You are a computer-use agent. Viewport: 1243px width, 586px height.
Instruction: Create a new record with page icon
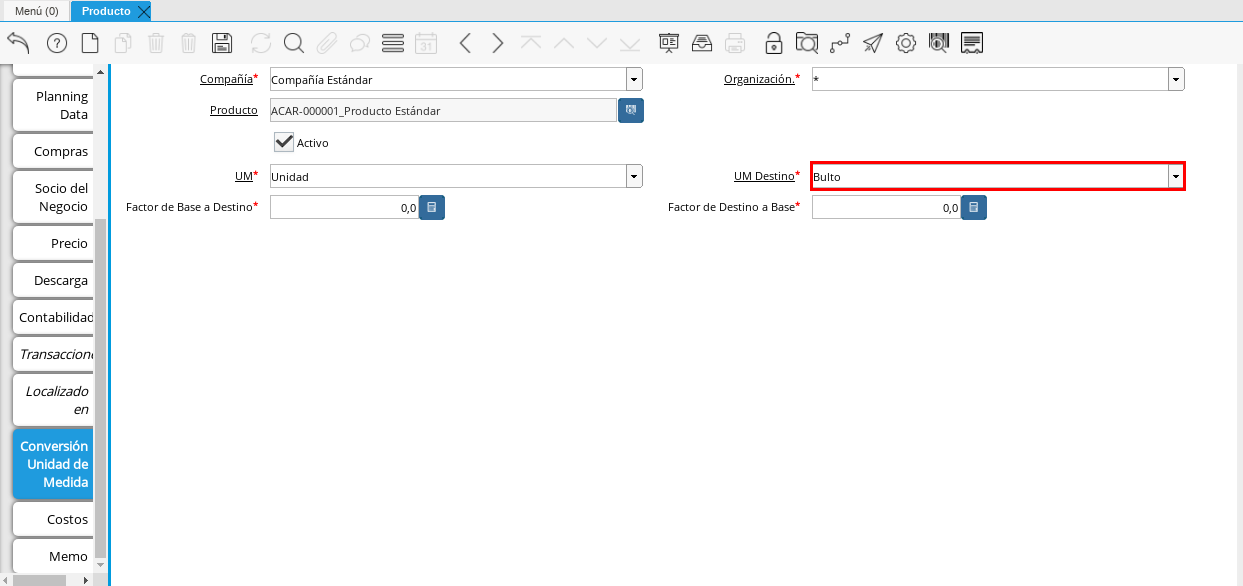pos(90,43)
